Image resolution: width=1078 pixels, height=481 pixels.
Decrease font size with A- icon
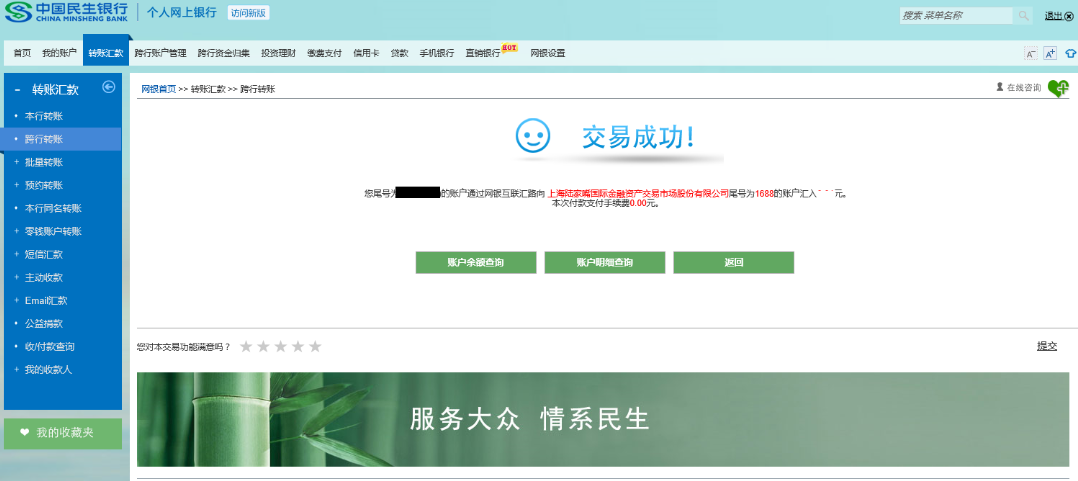tap(1031, 53)
